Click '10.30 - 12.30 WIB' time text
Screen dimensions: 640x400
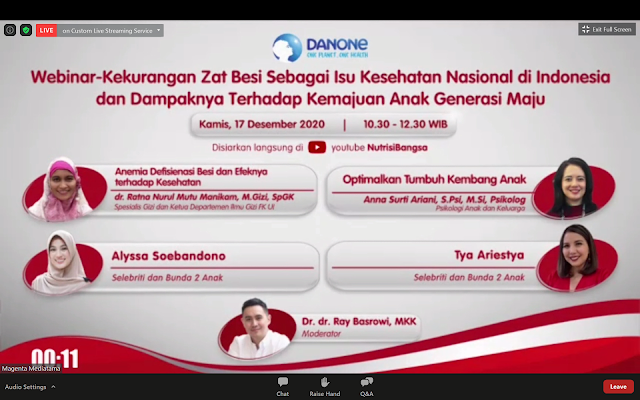(405, 124)
